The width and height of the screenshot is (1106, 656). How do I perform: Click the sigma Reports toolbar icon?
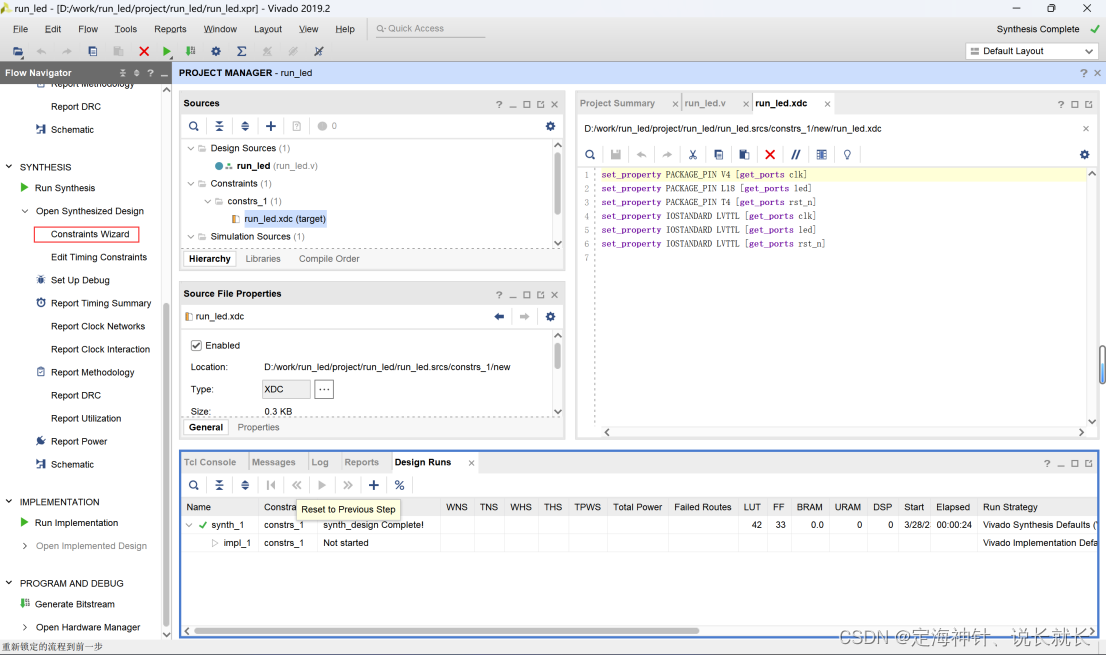[x=241, y=51]
